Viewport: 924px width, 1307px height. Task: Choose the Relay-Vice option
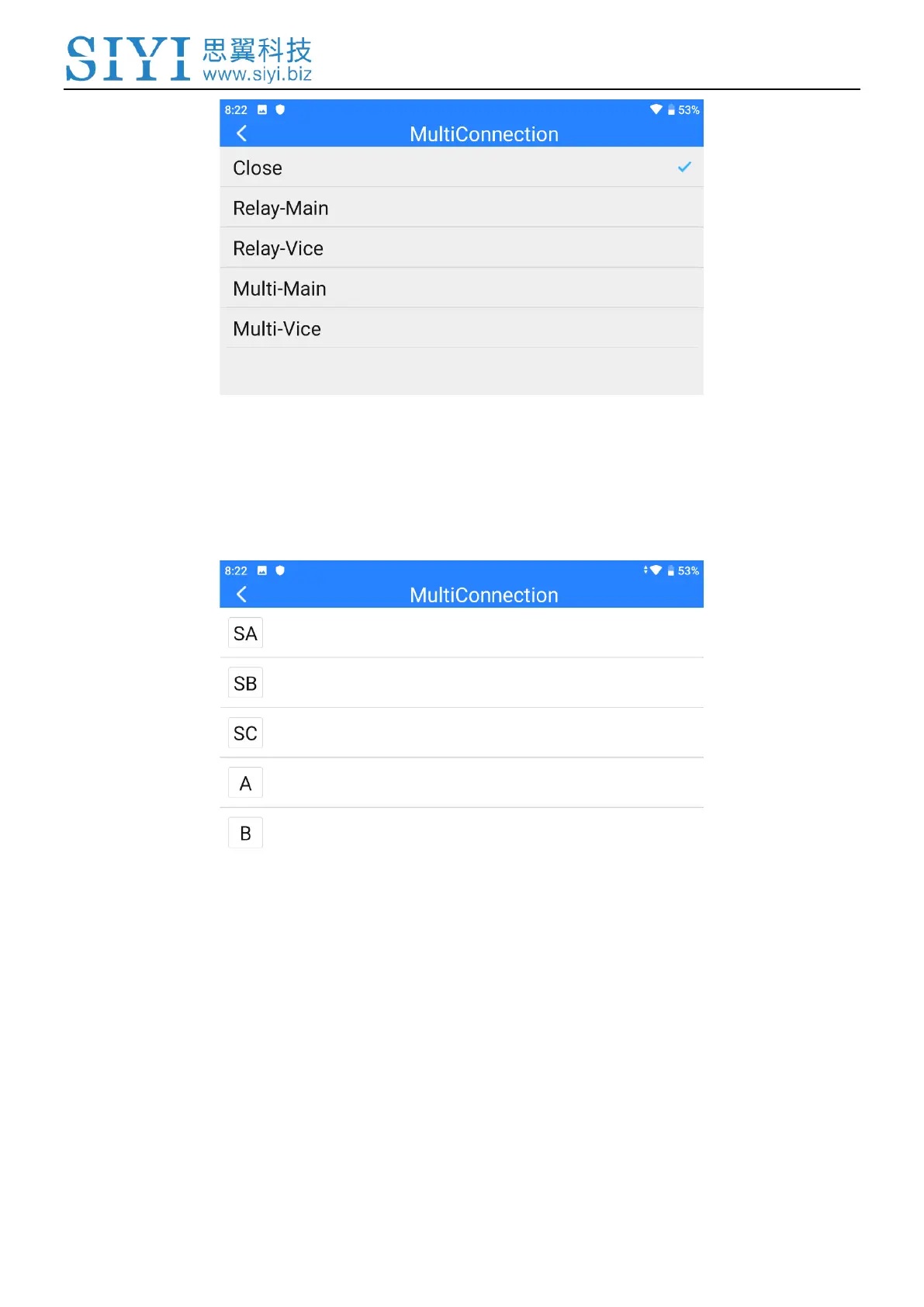(x=278, y=248)
